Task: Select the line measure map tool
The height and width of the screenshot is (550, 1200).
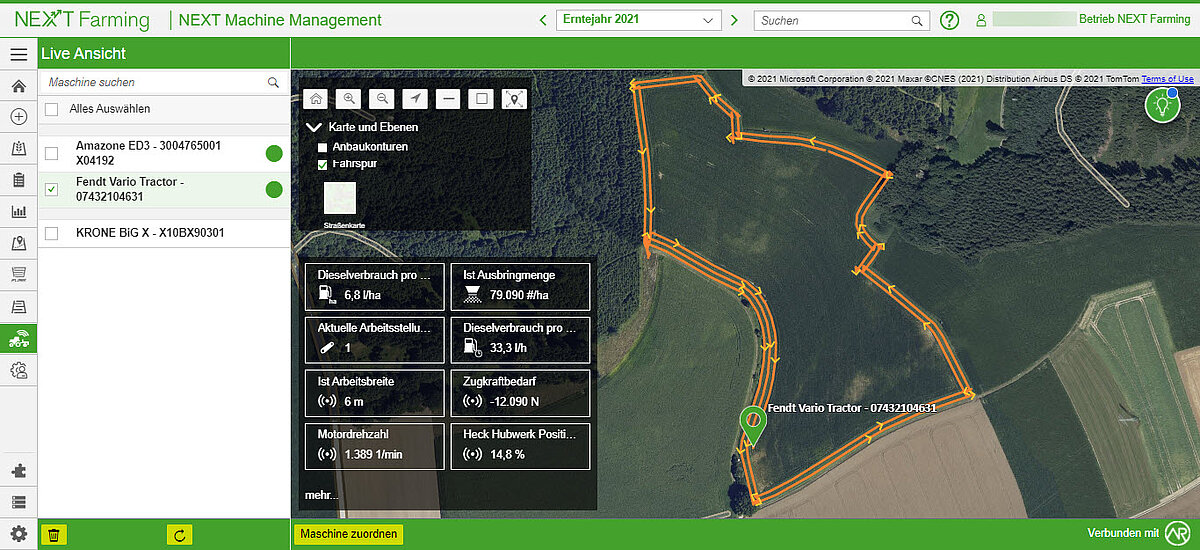Action: click(x=448, y=98)
